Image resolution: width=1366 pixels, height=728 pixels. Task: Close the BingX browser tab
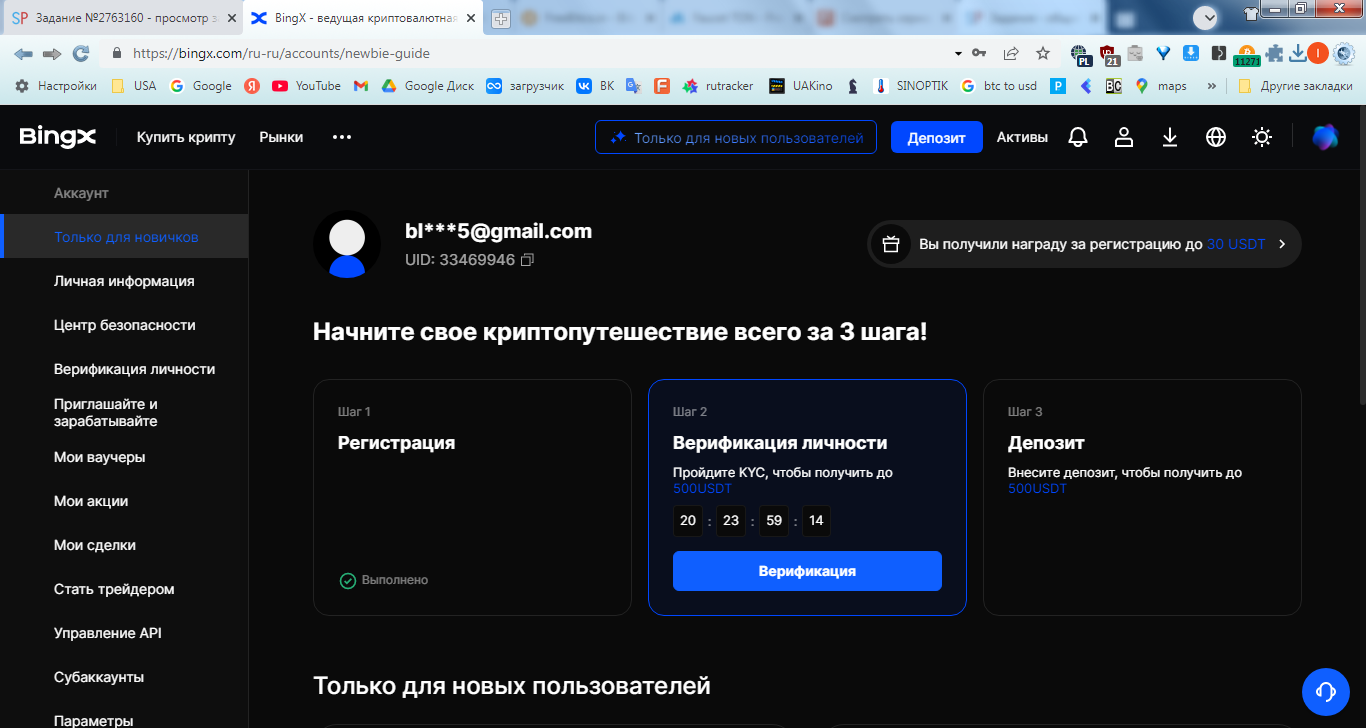click(x=471, y=18)
